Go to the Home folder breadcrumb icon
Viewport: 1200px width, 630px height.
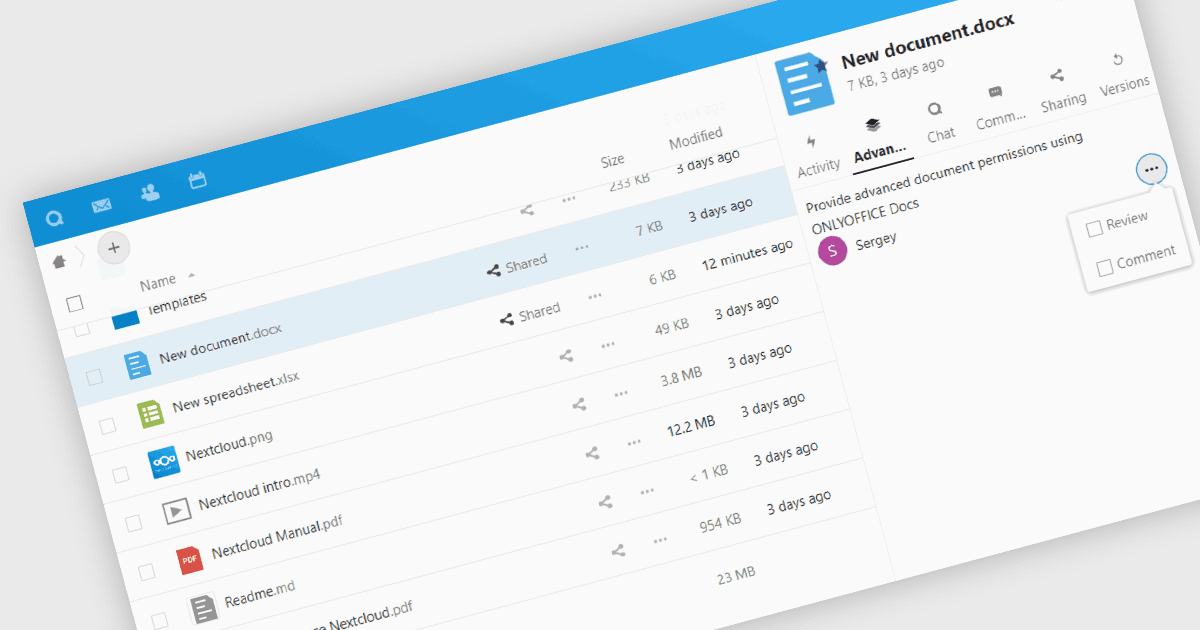click(60, 260)
